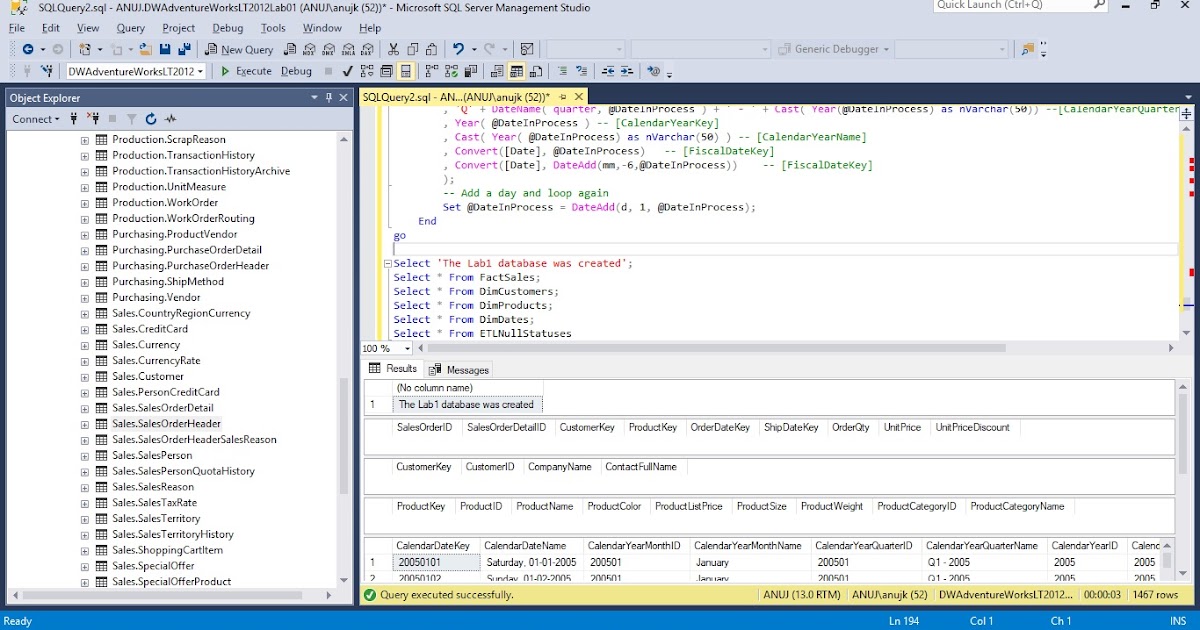Expand the Sales.Customer tree node

pyautogui.click(x=84, y=376)
